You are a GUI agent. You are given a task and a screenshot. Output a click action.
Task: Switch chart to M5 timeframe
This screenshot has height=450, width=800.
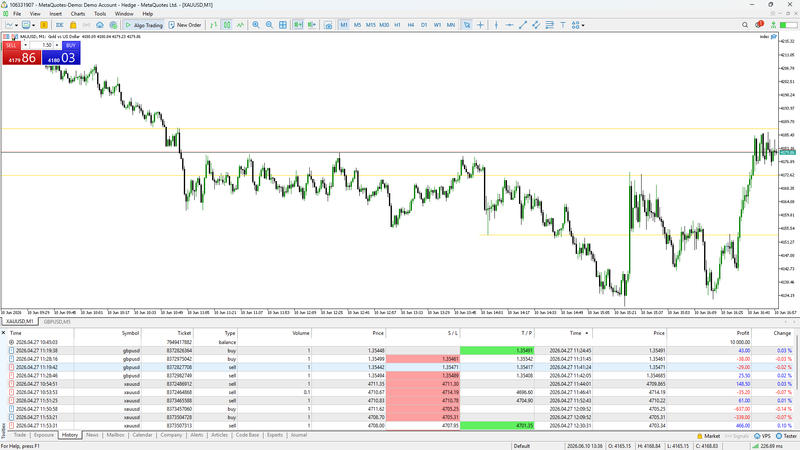click(x=357, y=24)
